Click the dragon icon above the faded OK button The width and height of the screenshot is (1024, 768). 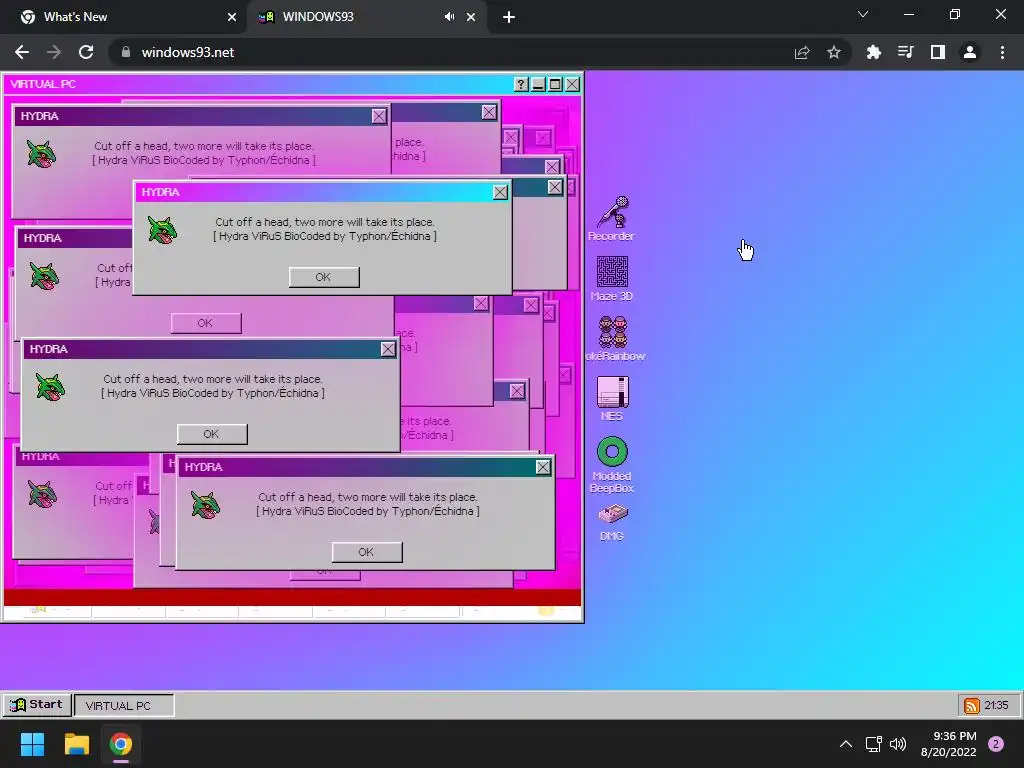coord(44,276)
